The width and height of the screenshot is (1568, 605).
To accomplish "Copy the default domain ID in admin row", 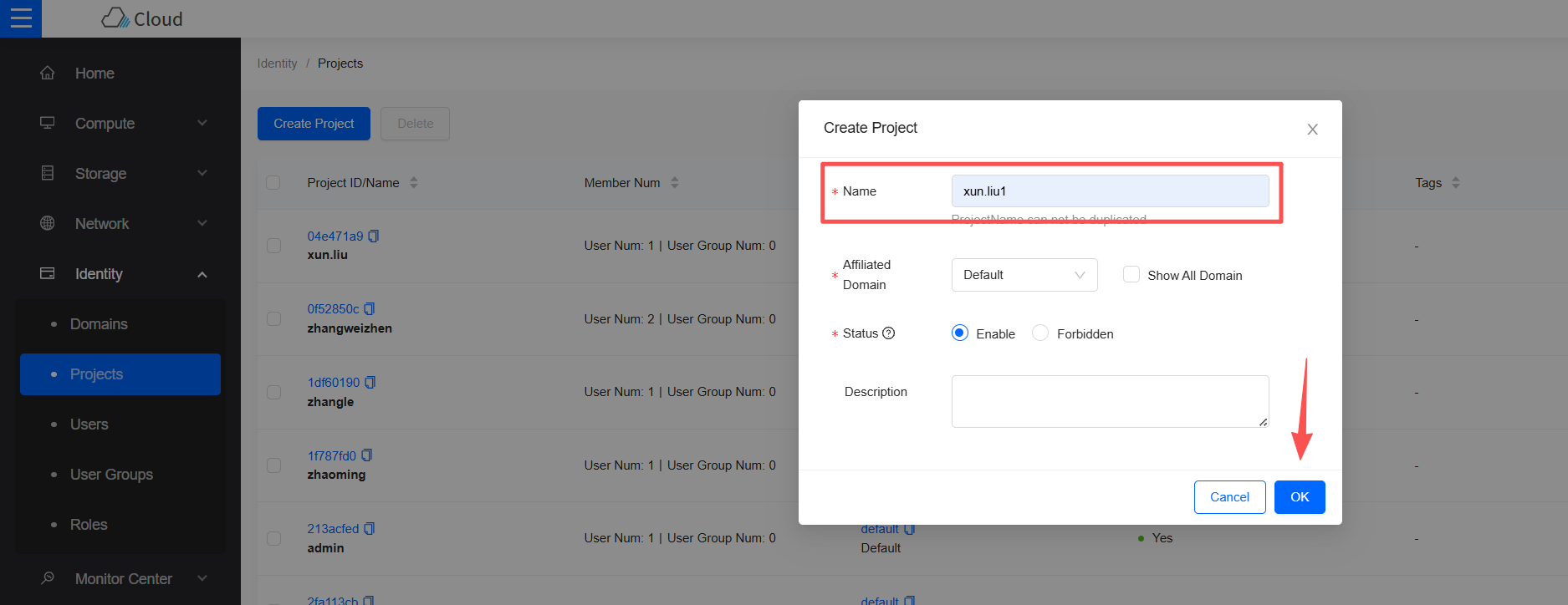I will click(x=910, y=530).
